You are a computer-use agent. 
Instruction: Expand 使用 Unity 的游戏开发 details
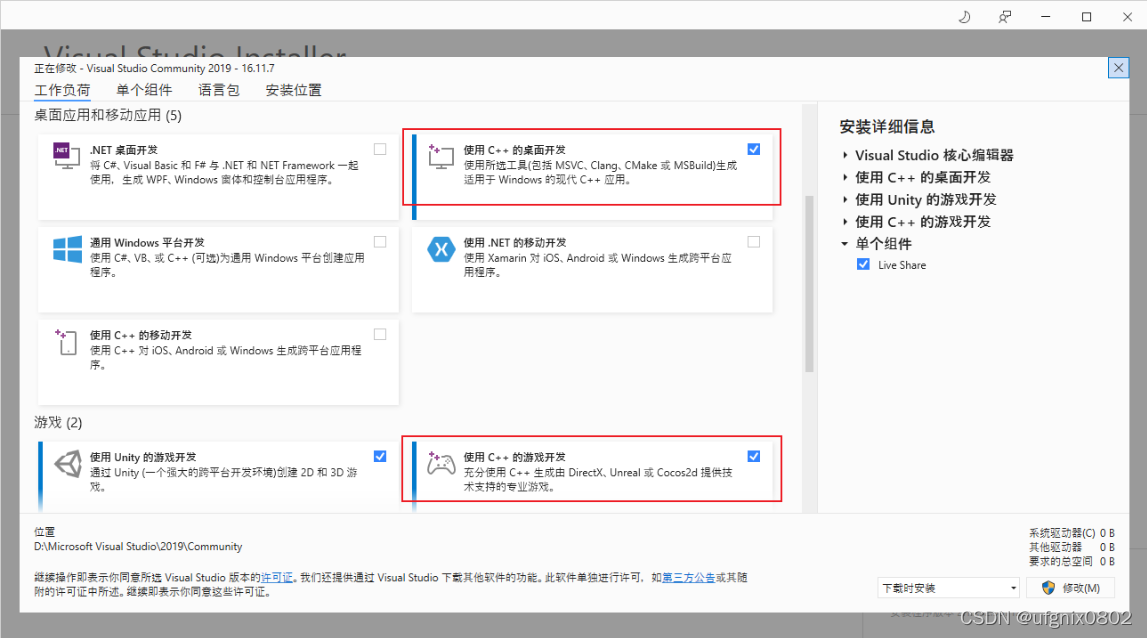coord(845,200)
